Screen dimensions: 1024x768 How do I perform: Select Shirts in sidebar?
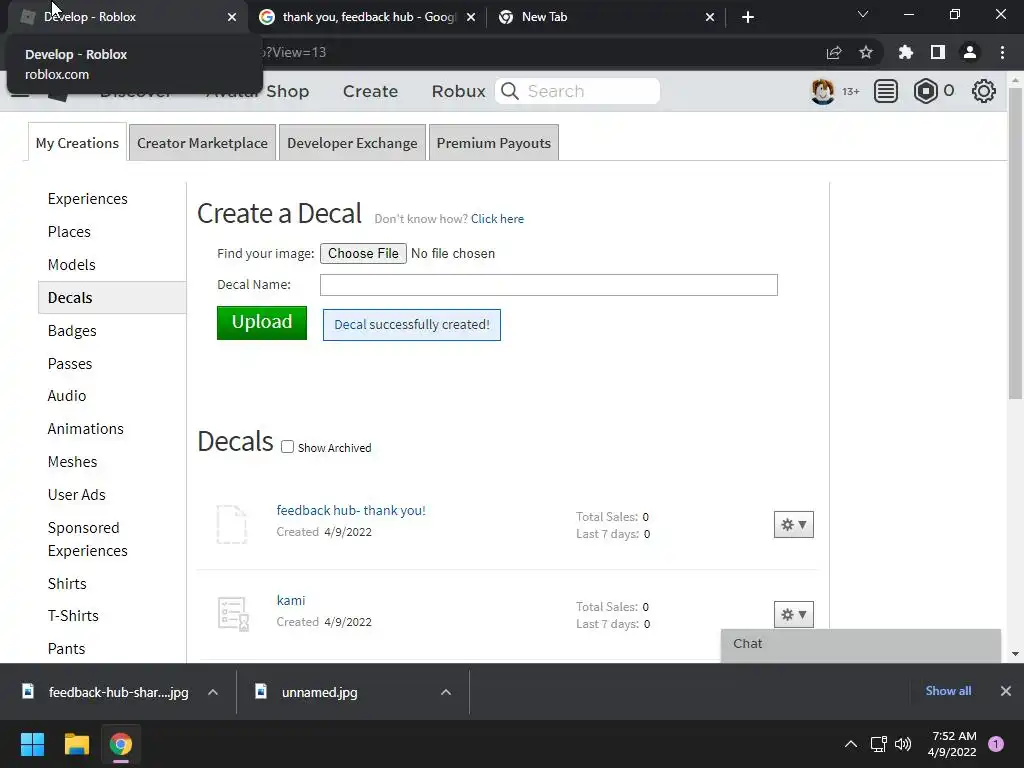[67, 583]
